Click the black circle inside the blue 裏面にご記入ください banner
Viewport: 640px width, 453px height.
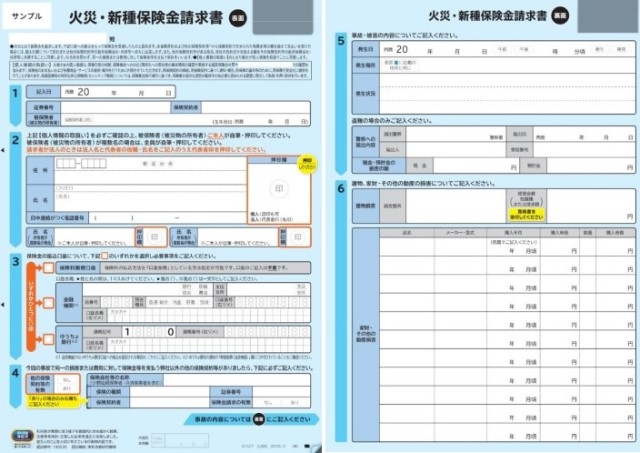pos(258,419)
